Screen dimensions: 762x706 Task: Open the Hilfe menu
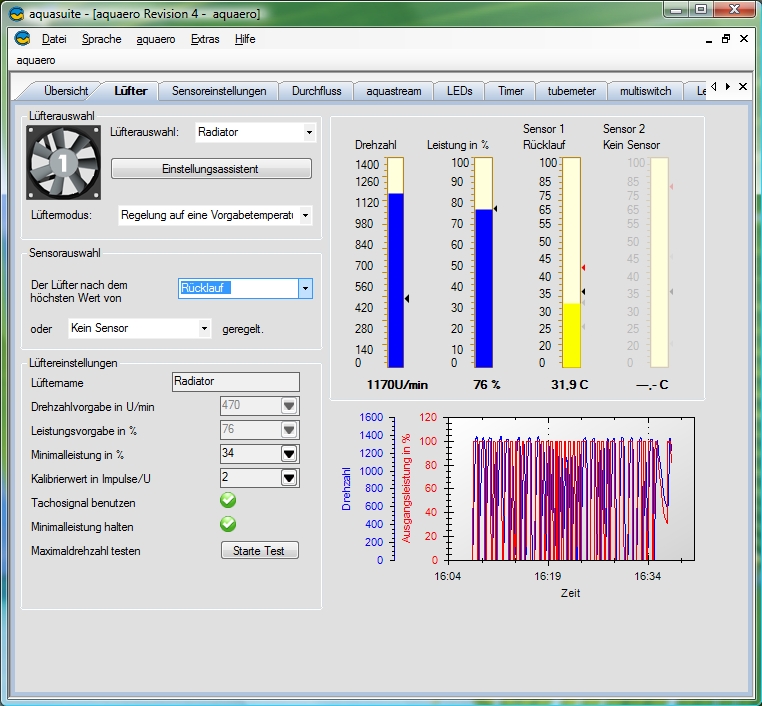pyautogui.click(x=245, y=39)
